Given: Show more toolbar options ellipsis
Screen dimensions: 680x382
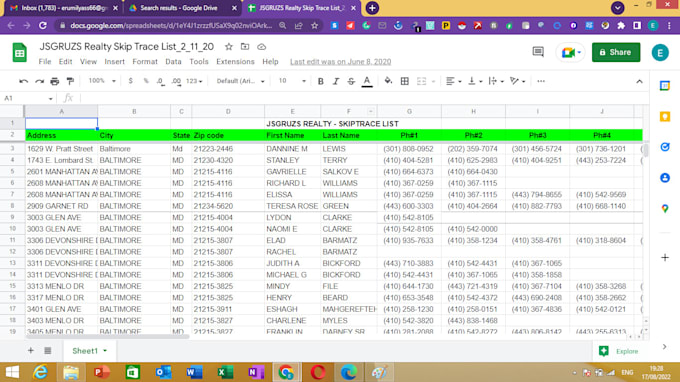Looking at the screenshot, I should [541, 81].
